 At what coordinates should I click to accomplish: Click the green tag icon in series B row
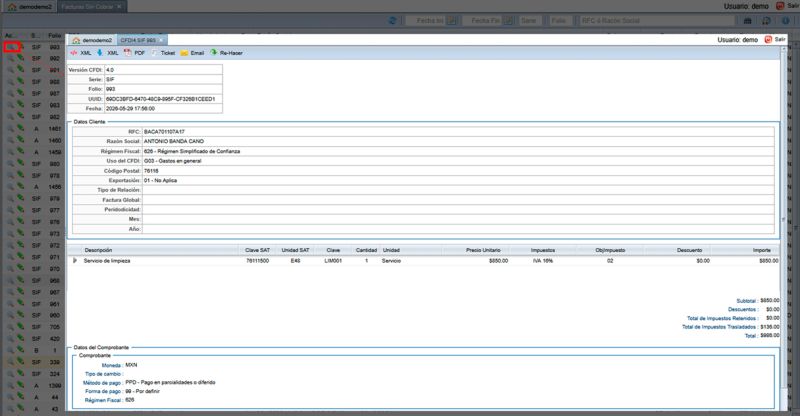click(x=20, y=350)
